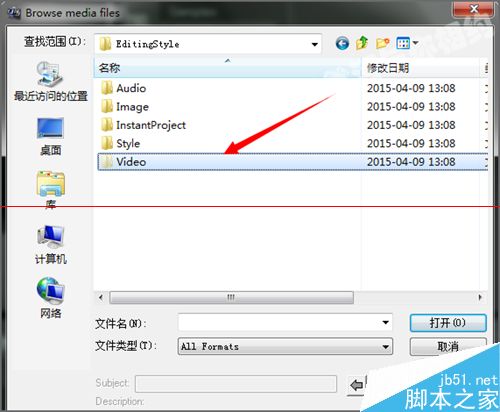Open recent places (最近访问的位置)

tap(50, 81)
